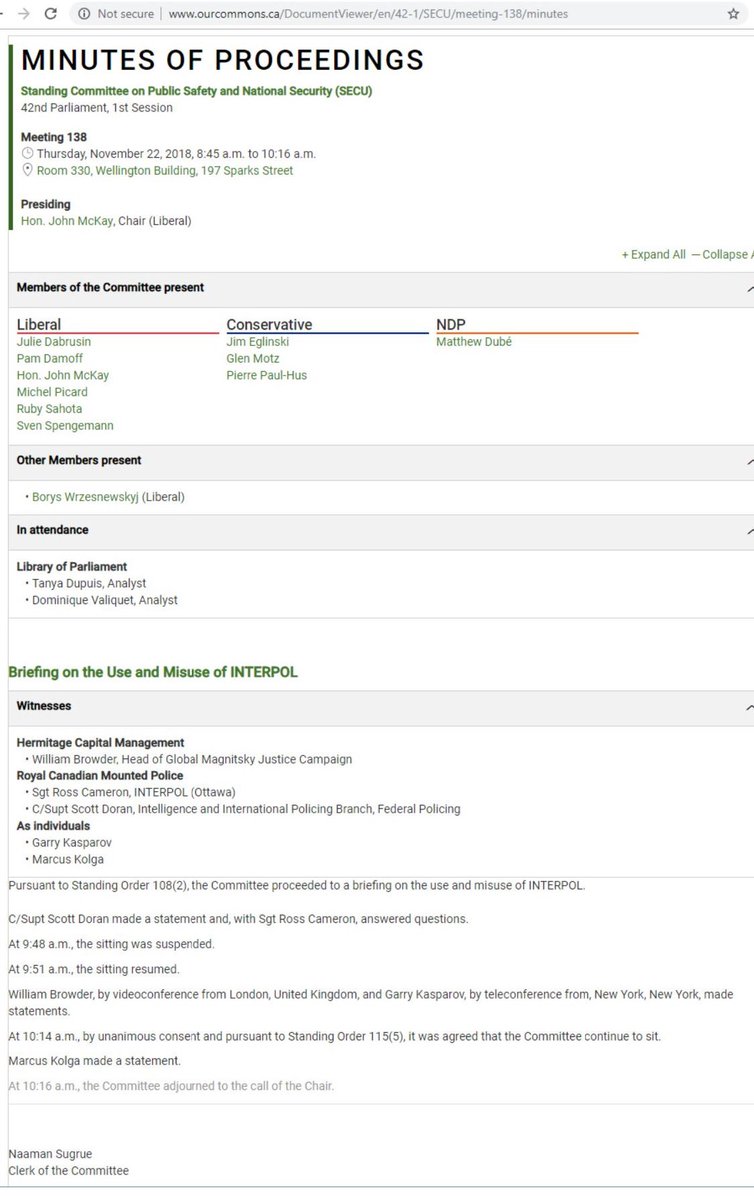Image resolution: width=754 pixels, height=1200 pixels.
Task: Click the NDP party heading
Action: (451, 324)
